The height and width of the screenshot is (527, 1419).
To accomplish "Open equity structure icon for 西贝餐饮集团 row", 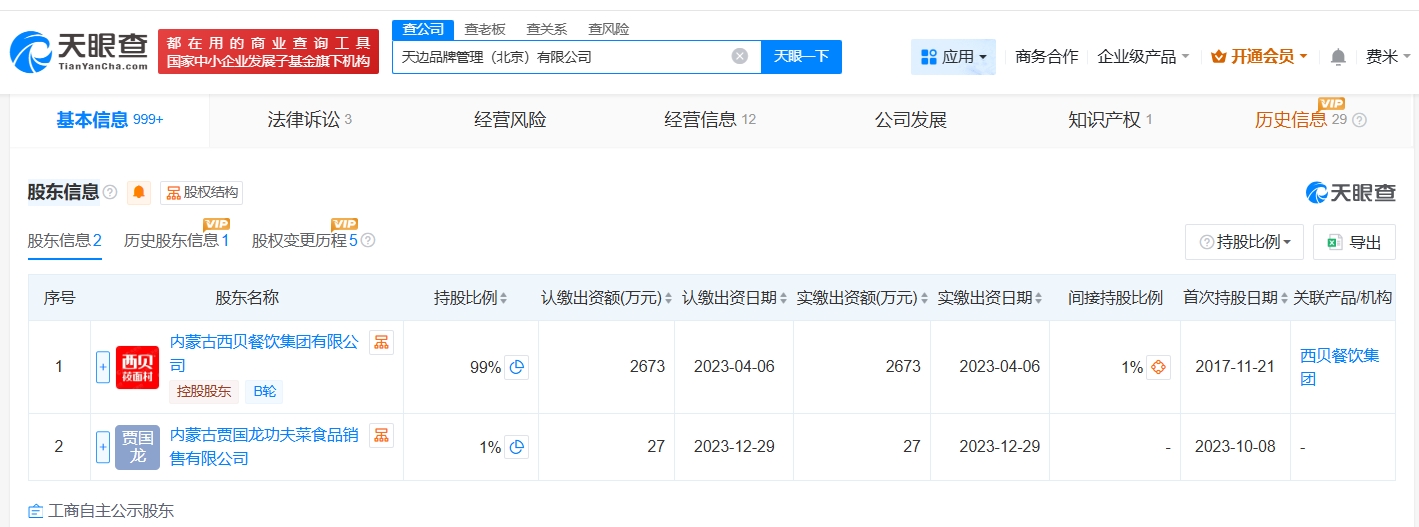I will point(381,343).
